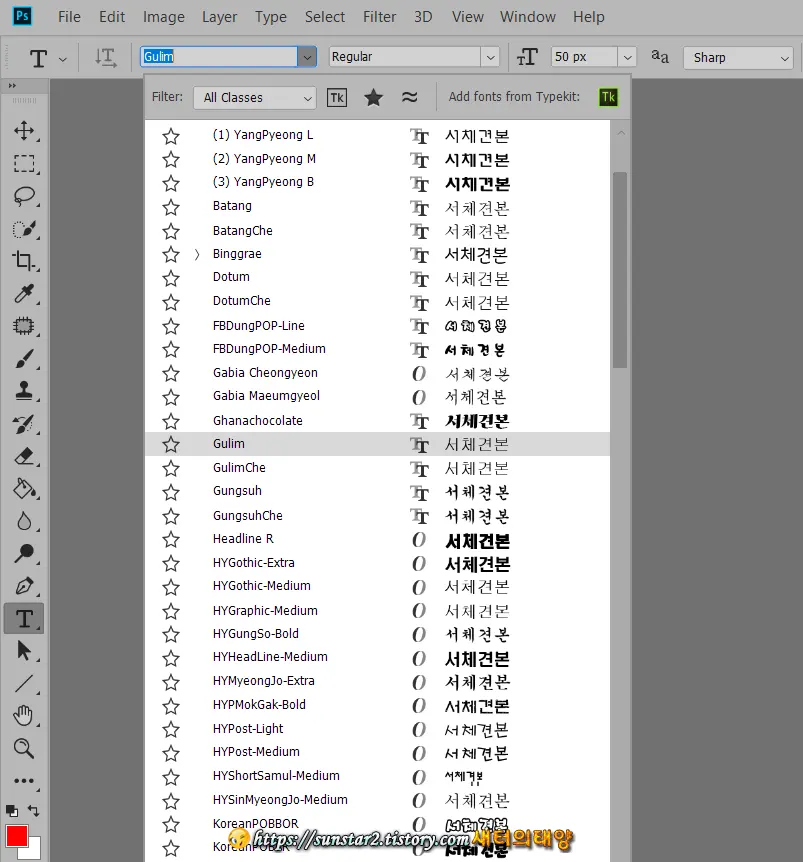
Task: Favorite the Ghanachocolate font star
Action: coord(171,421)
